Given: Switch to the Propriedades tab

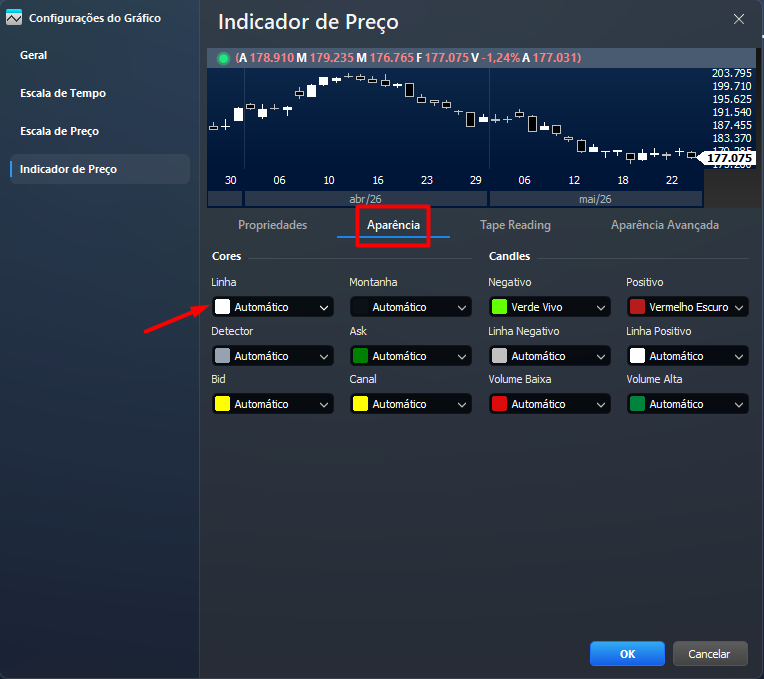Looking at the screenshot, I should pos(272,225).
